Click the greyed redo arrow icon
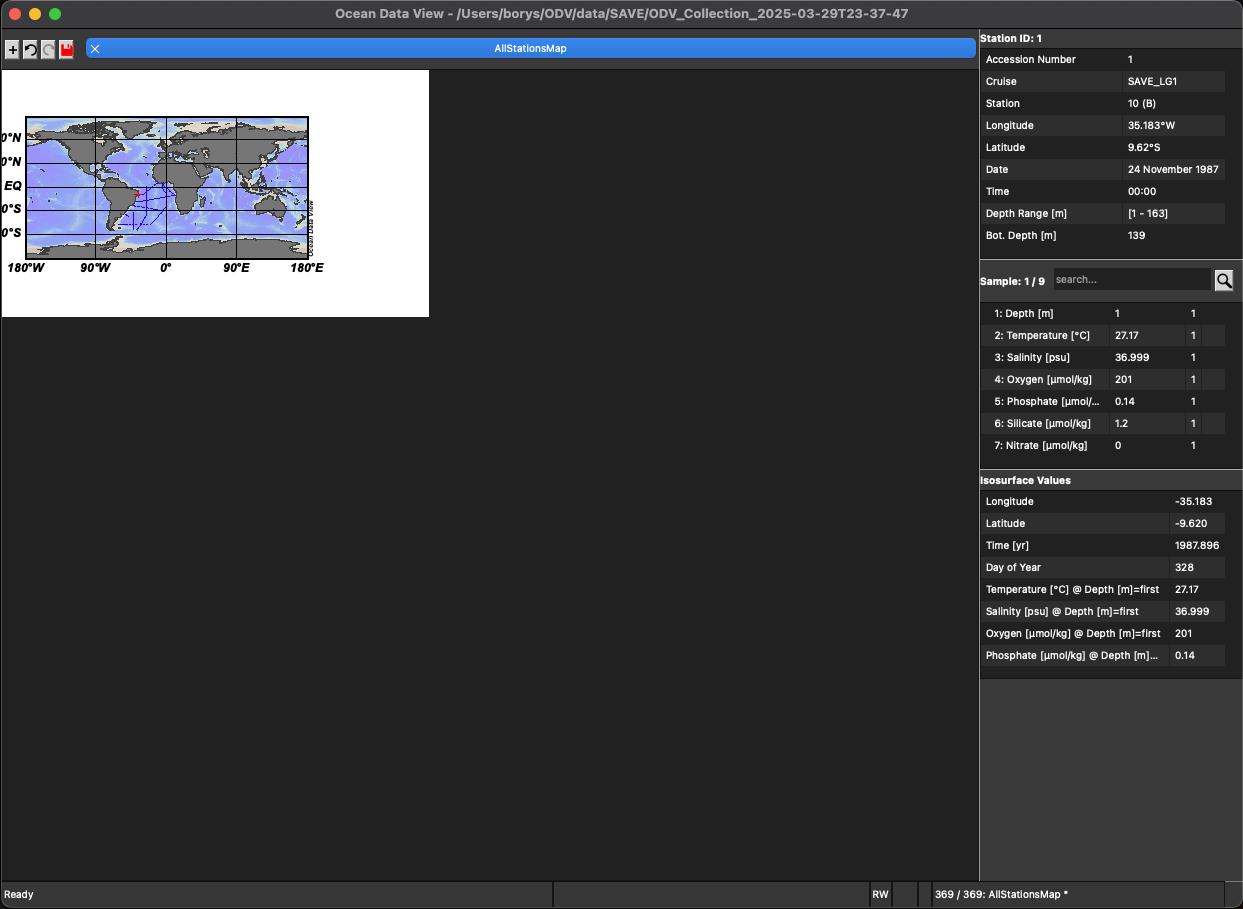This screenshot has width=1243, height=909. (x=48, y=49)
